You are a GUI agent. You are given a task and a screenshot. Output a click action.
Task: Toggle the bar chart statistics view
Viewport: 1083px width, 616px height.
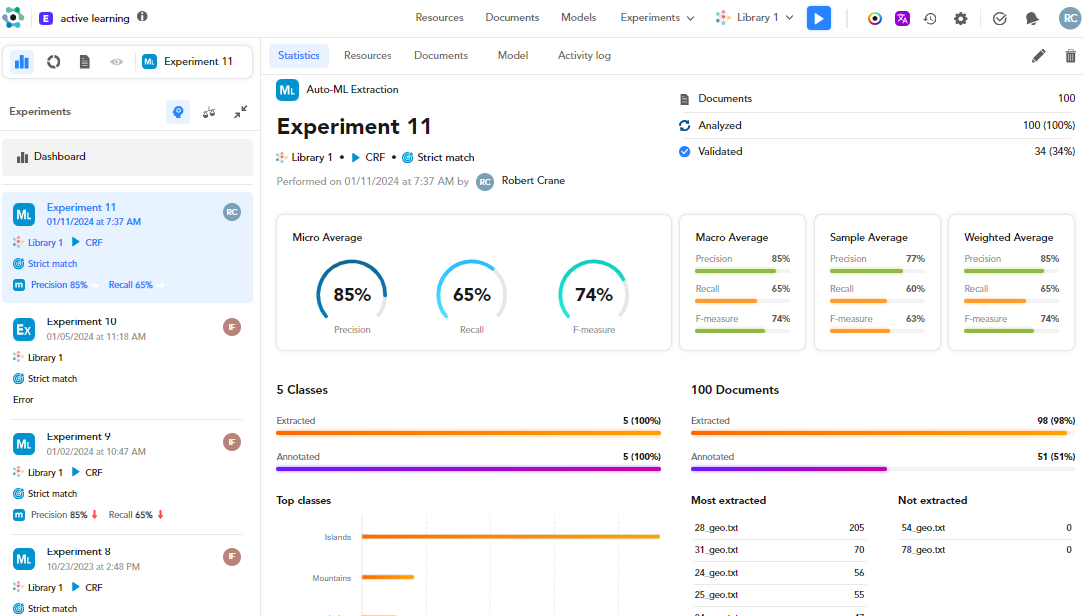pos(22,62)
